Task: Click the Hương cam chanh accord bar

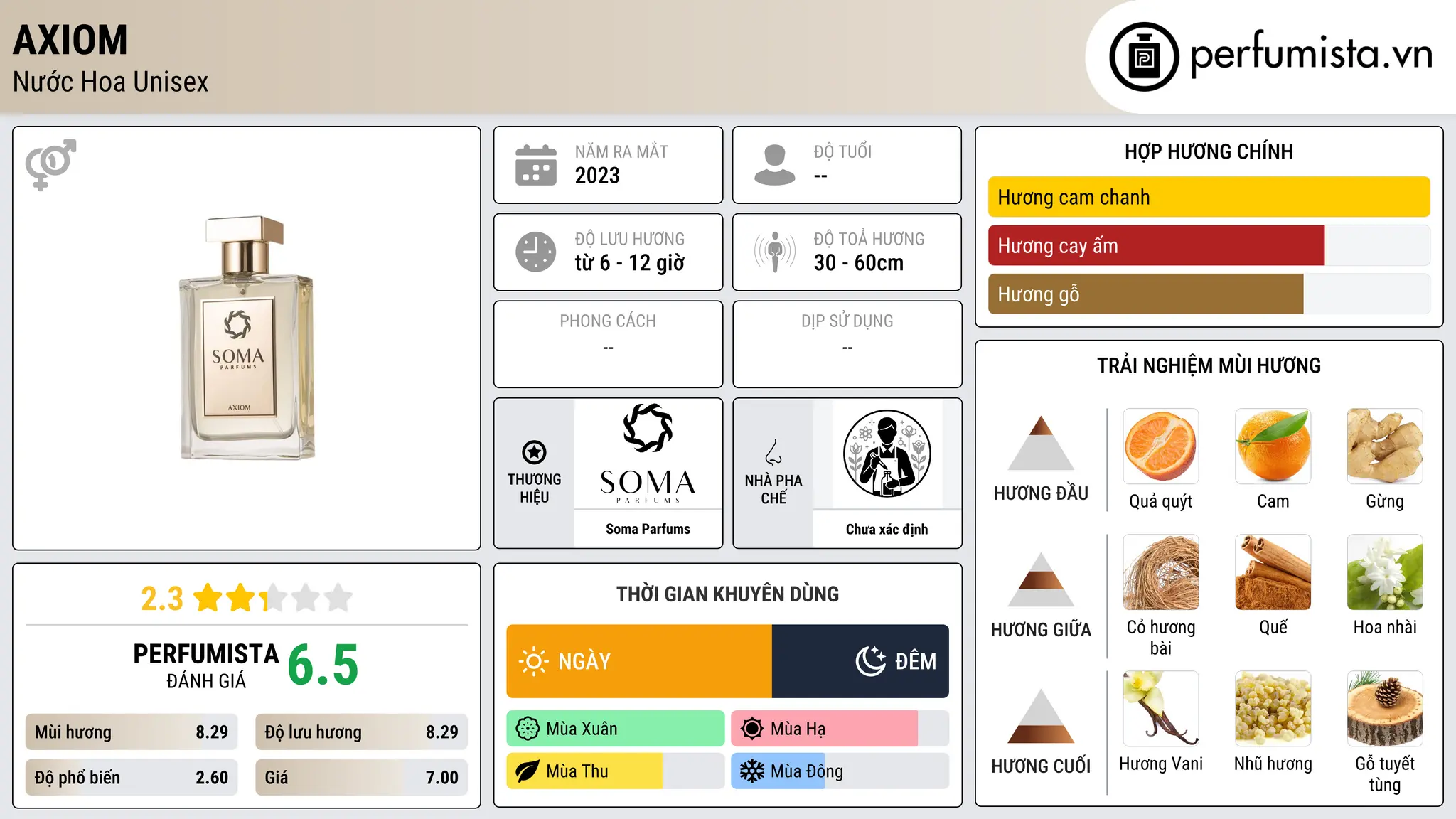Action: (x=1209, y=197)
